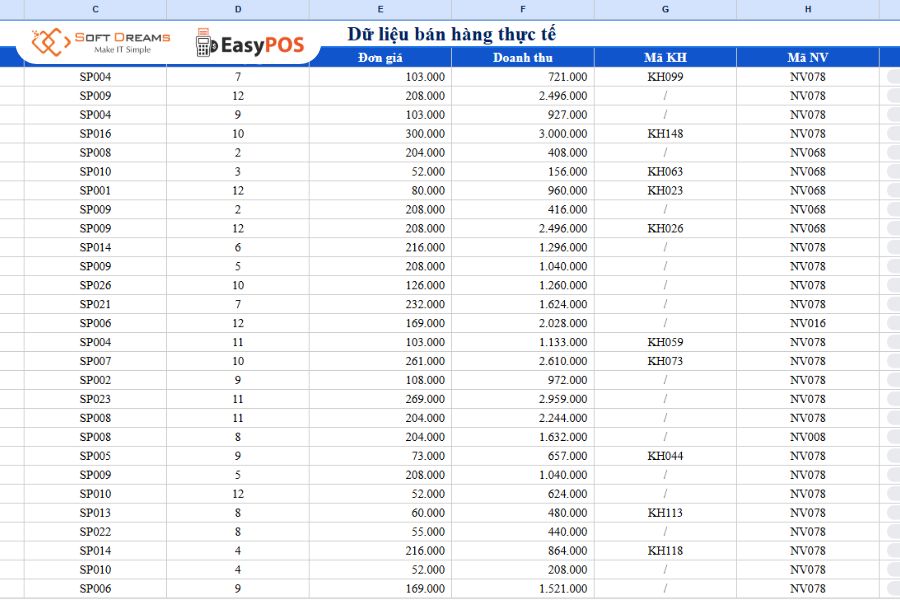Select column header H
900x600 pixels.
click(x=808, y=9)
